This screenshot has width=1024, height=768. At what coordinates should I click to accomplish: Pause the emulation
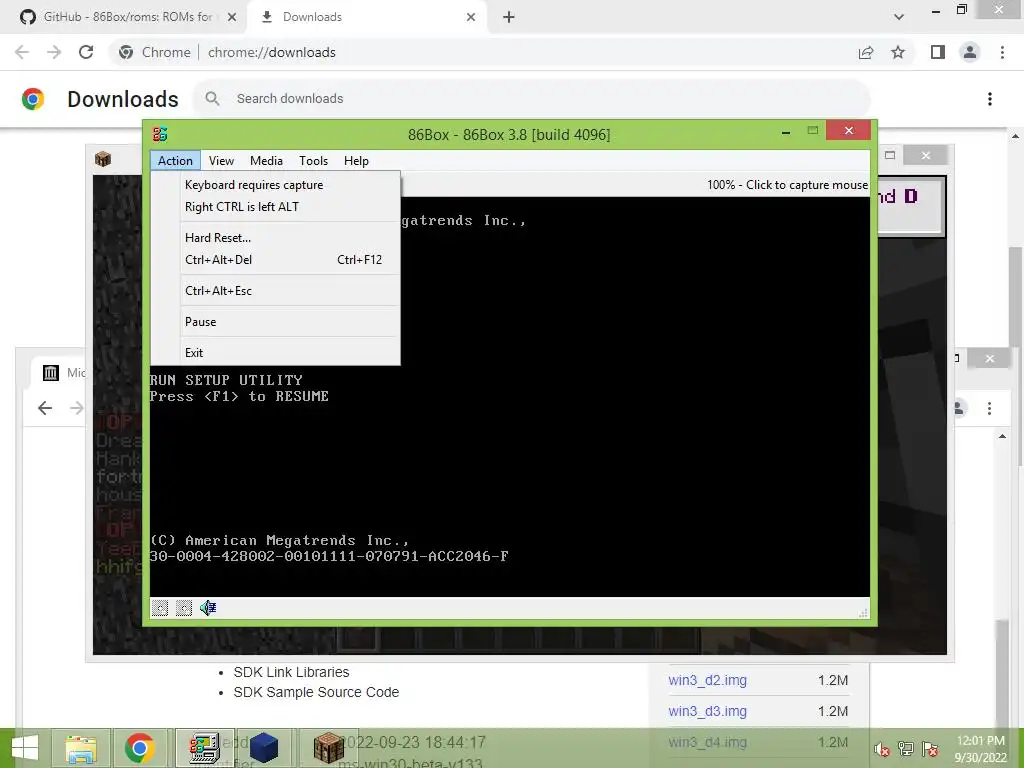275,322
